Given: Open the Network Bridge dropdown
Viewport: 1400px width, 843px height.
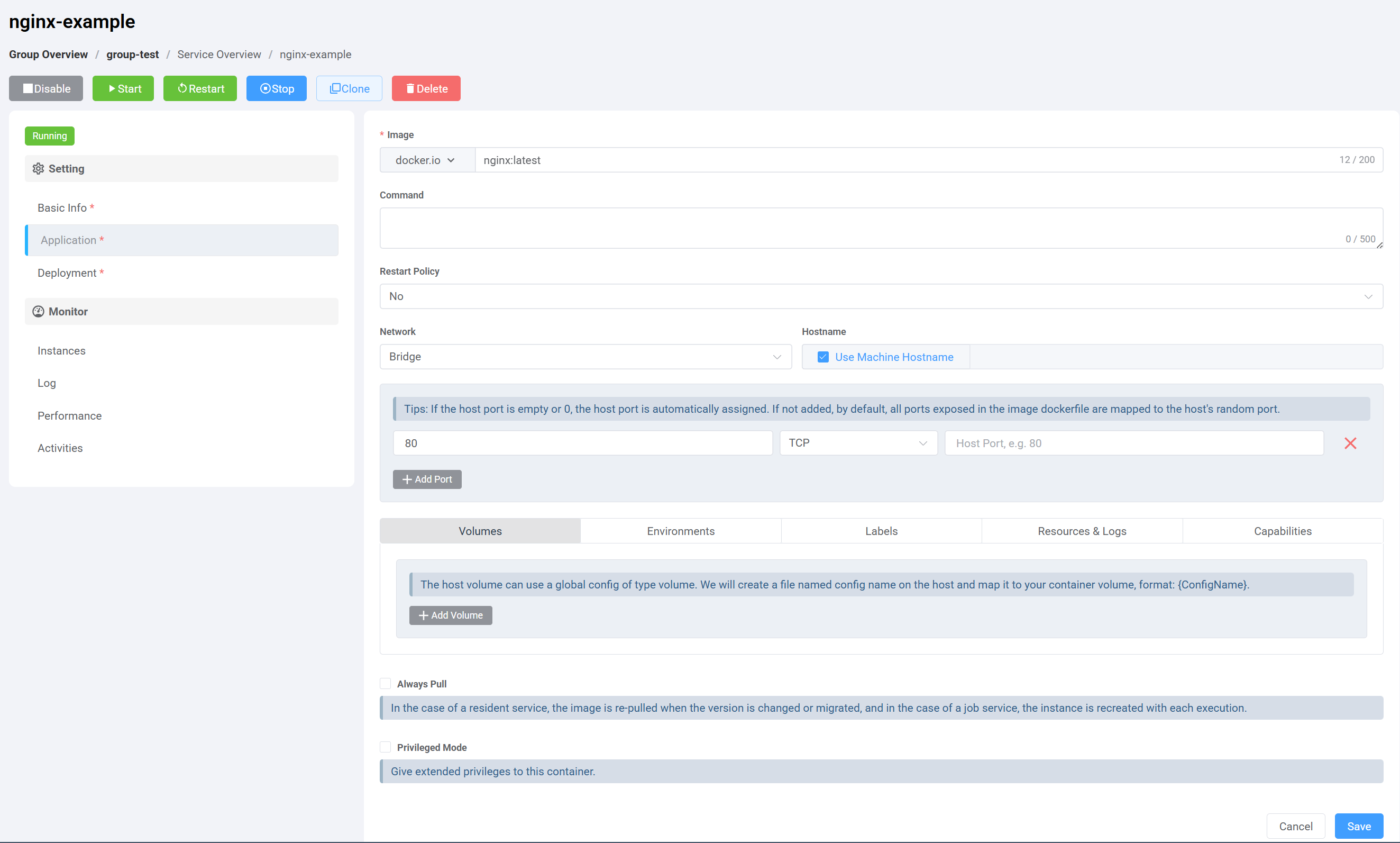Looking at the screenshot, I should [585, 357].
